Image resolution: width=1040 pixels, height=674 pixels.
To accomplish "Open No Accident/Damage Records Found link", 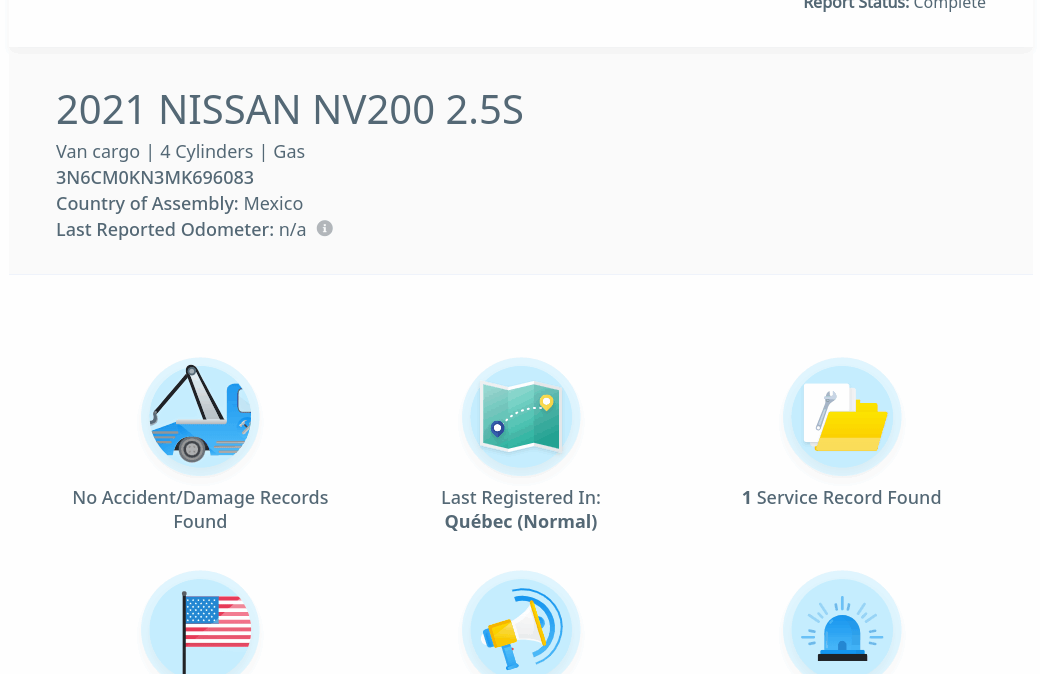I will 200,509.
